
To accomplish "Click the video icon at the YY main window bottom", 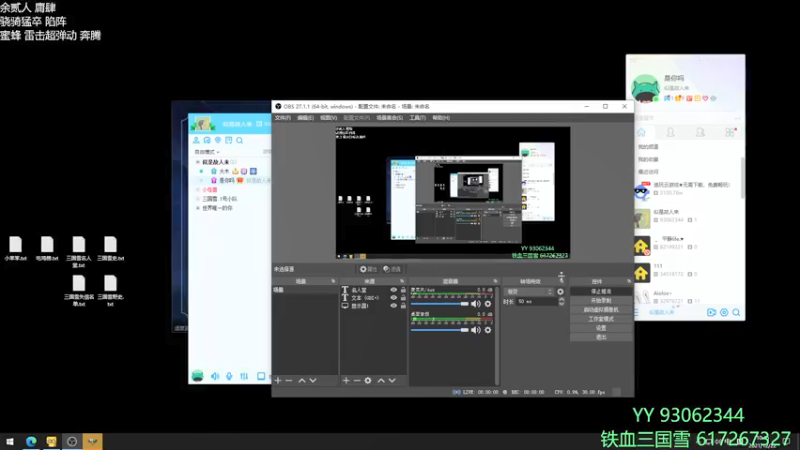I will [x=711, y=312].
